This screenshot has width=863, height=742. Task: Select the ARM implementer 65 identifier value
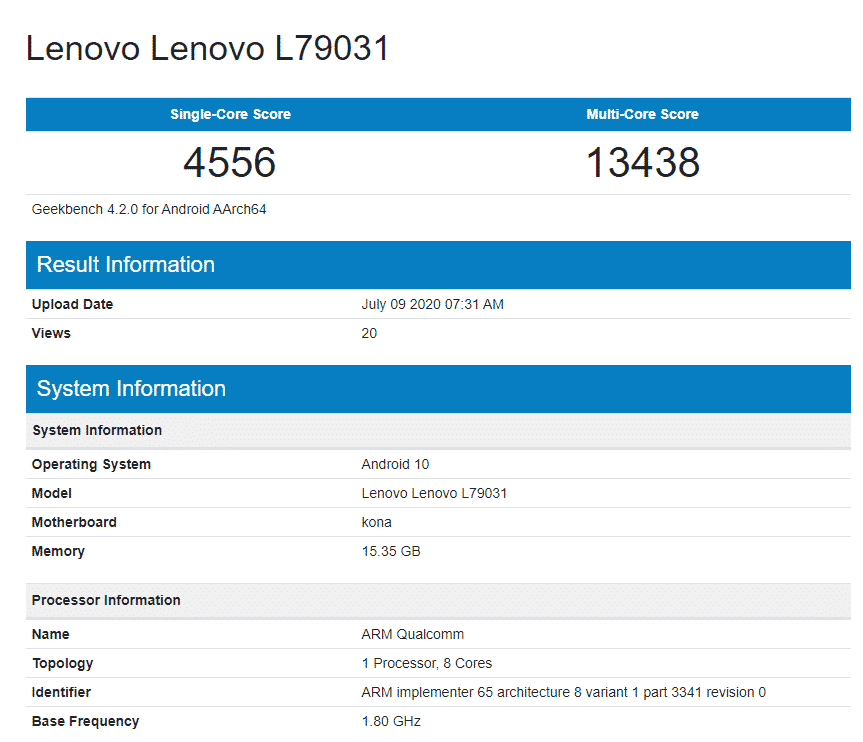coord(564,692)
